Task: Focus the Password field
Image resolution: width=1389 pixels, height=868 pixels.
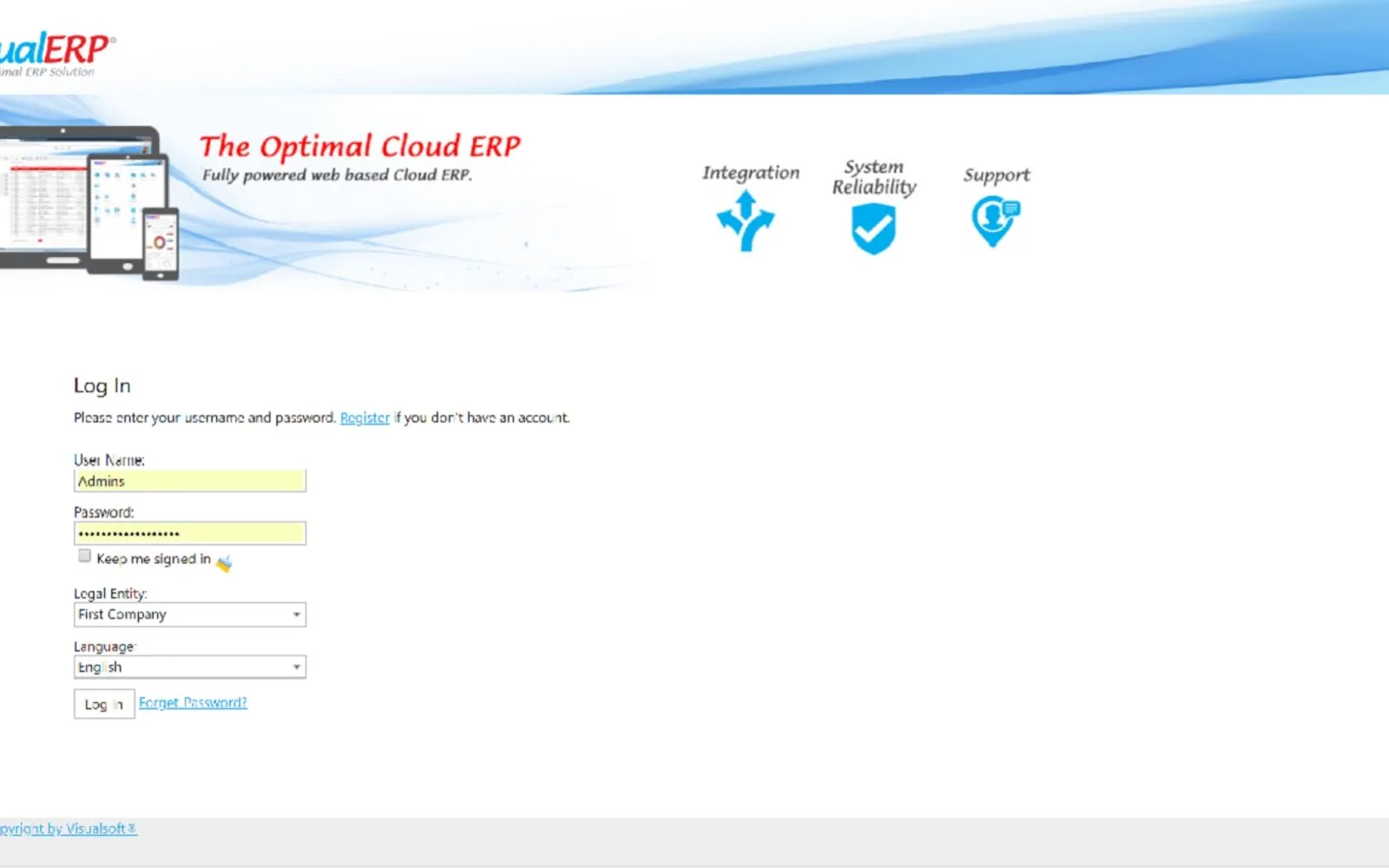Action: point(190,533)
